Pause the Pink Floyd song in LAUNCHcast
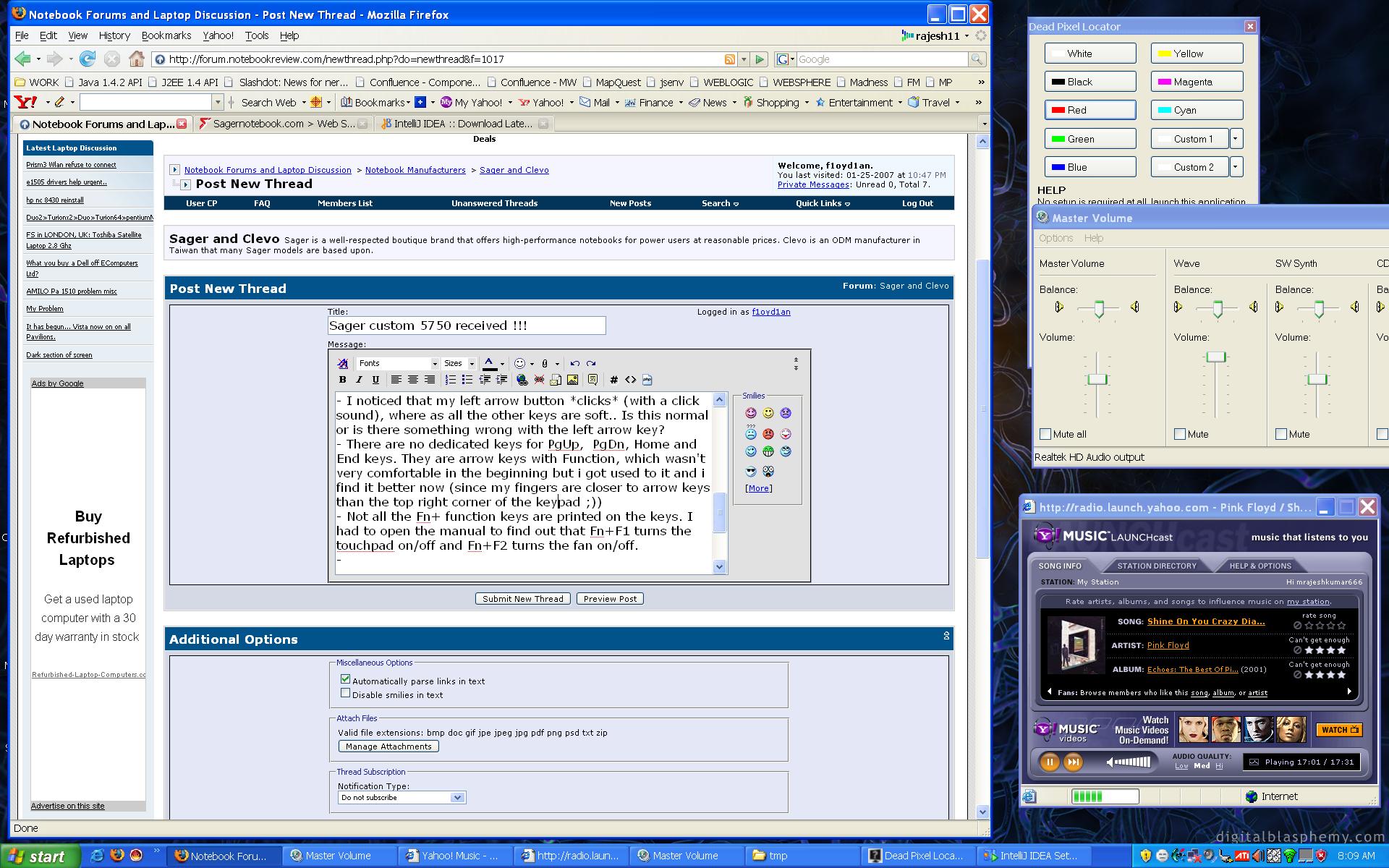The image size is (1389, 868). (x=1050, y=762)
